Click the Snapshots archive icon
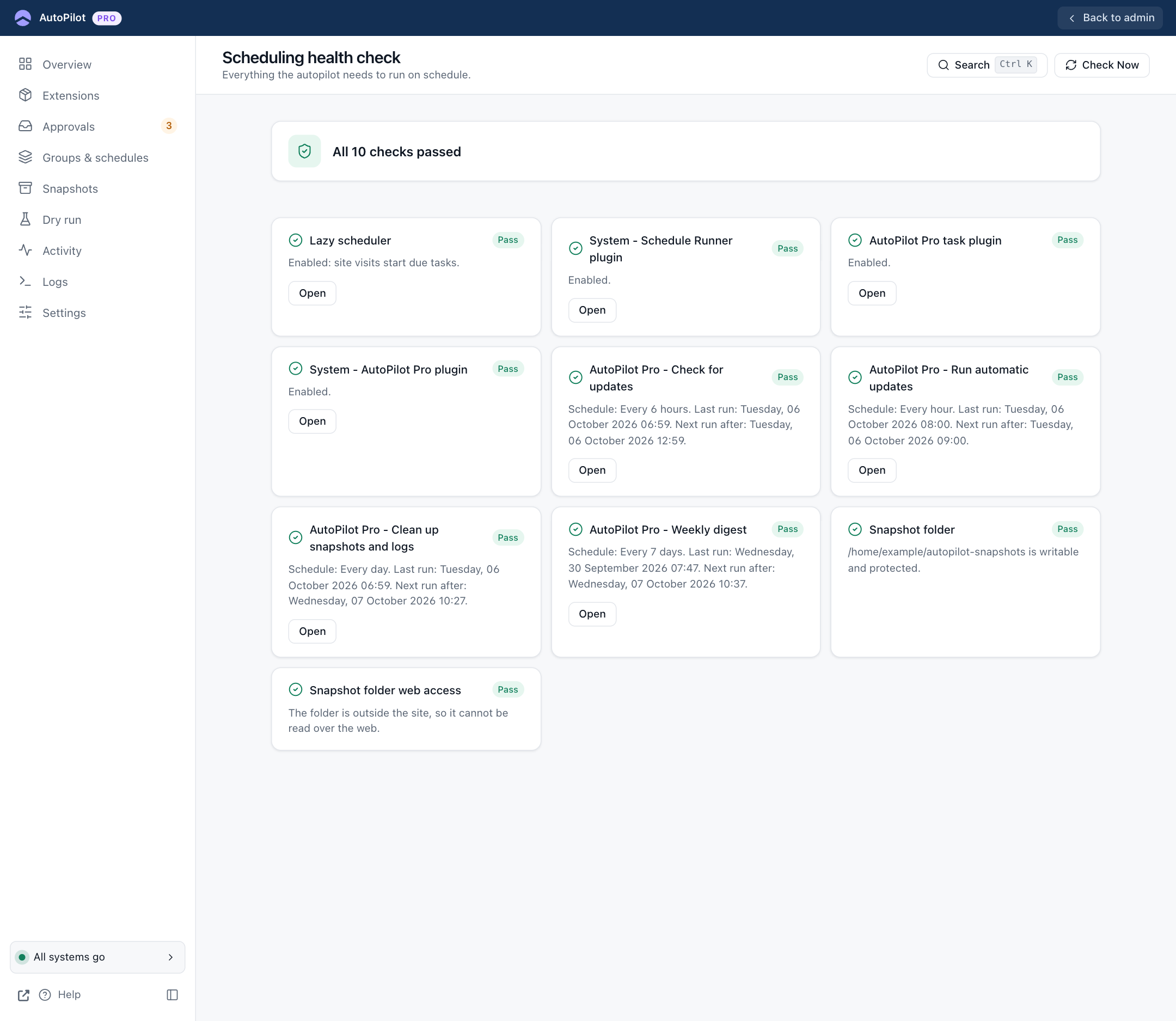 point(25,188)
